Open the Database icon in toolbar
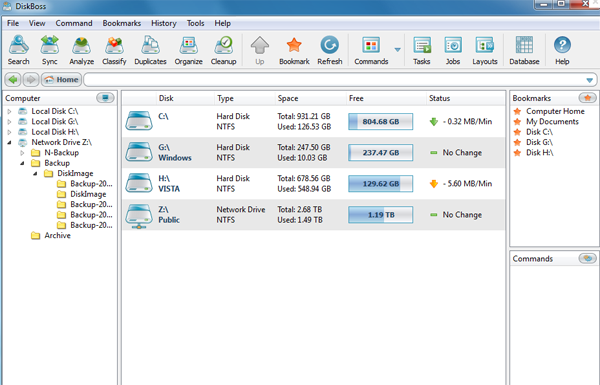600x385 pixels. point(524,50)
